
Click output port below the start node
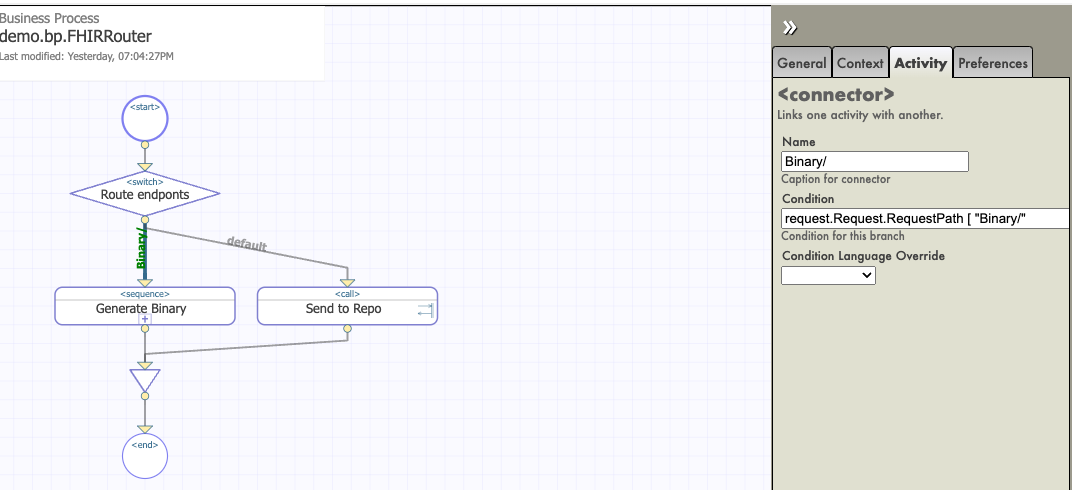pos(145,144)
